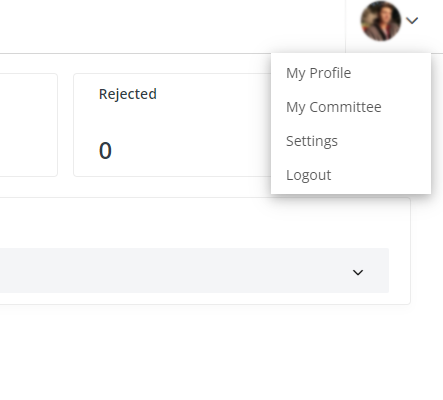
Task: Select the Rejected count value 0
Action: point(105,150)
